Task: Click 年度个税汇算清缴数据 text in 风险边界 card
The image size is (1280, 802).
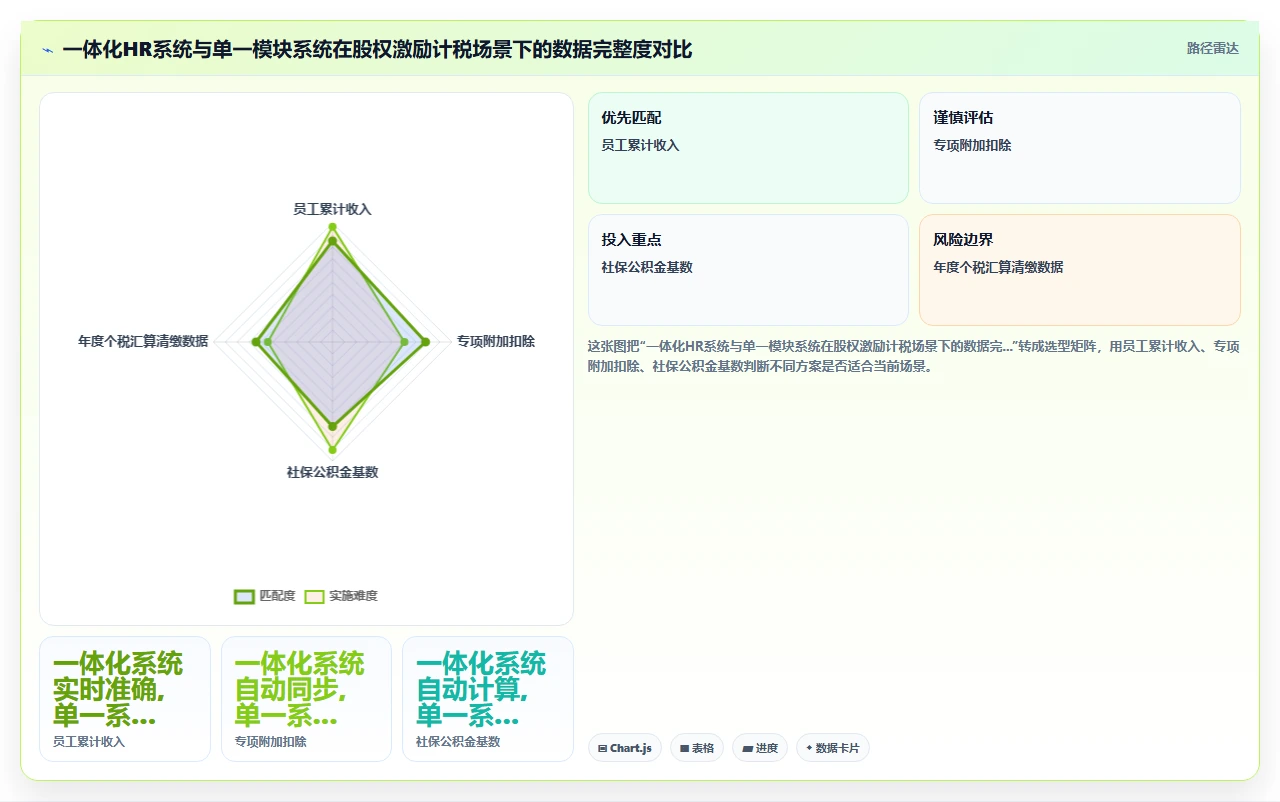Action: click(x=998, y=267)
